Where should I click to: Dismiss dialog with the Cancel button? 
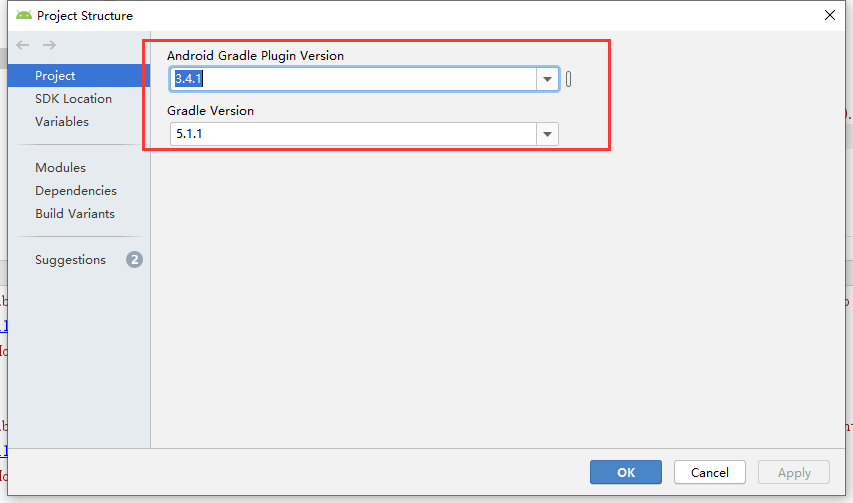[x=709, y=472]
